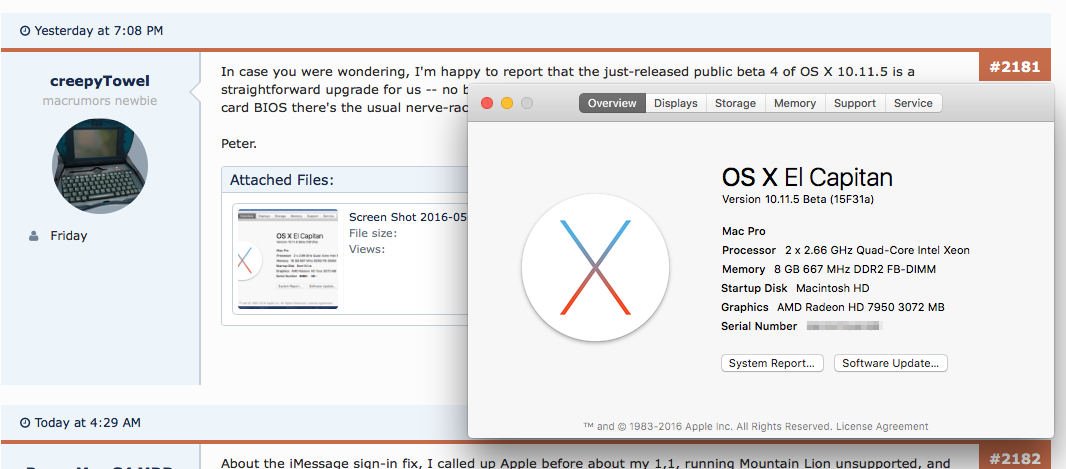Open the attached screenshot thumbnail
This screenshot has height=469, width=1066.
tap(287, 259)
